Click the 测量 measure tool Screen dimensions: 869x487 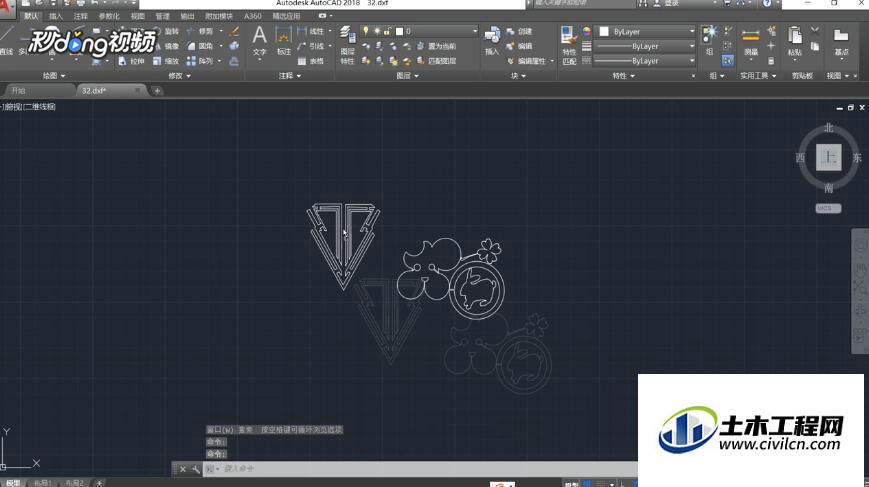750,42
